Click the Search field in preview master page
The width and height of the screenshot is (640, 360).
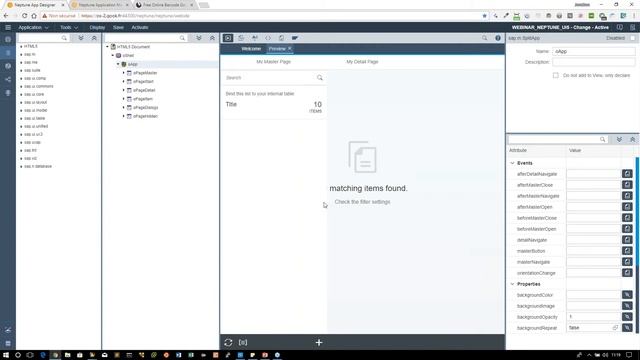pos(273,78)
